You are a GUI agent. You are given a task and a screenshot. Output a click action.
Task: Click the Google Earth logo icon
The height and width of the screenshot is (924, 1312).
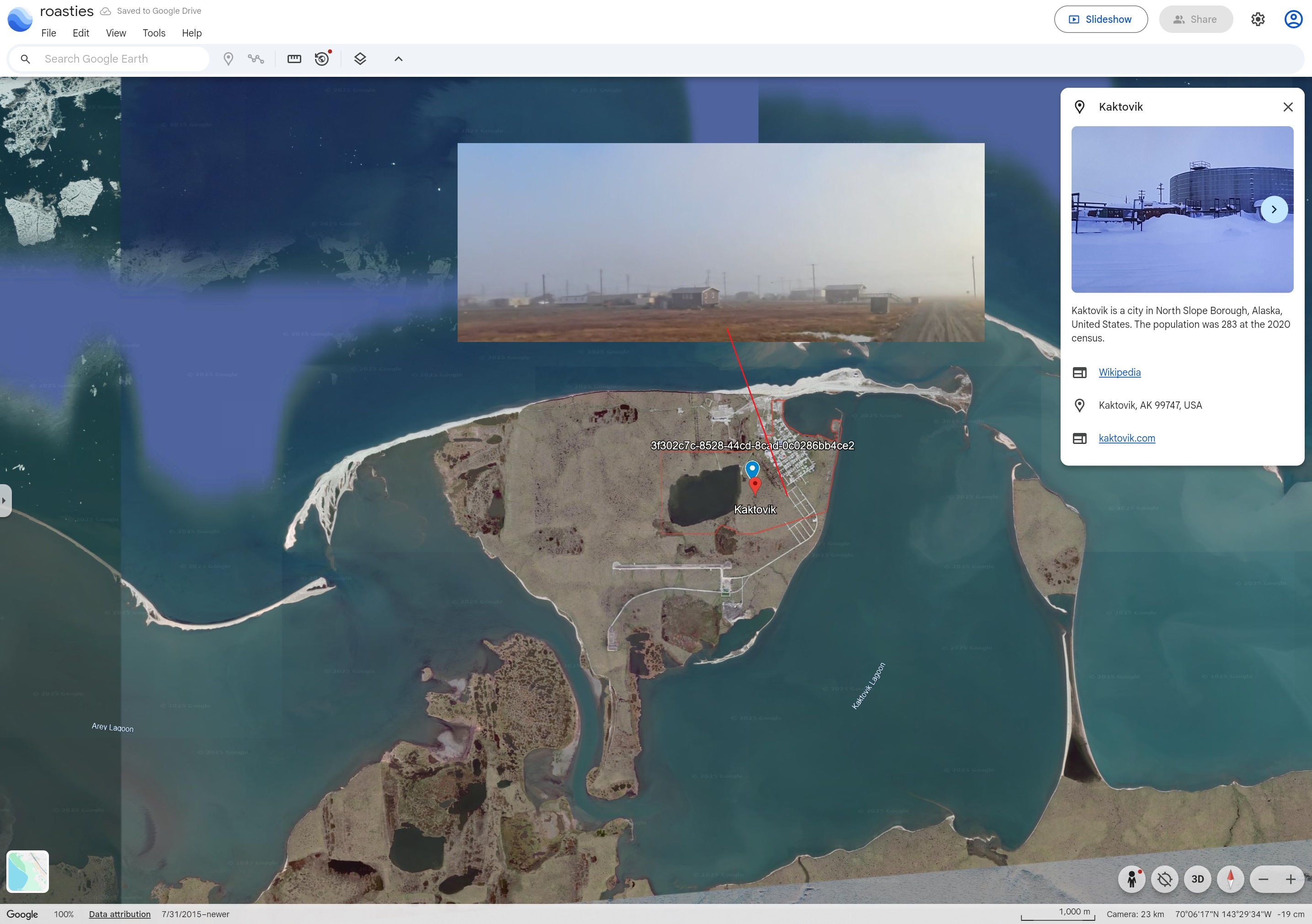(x=20, y=19)
